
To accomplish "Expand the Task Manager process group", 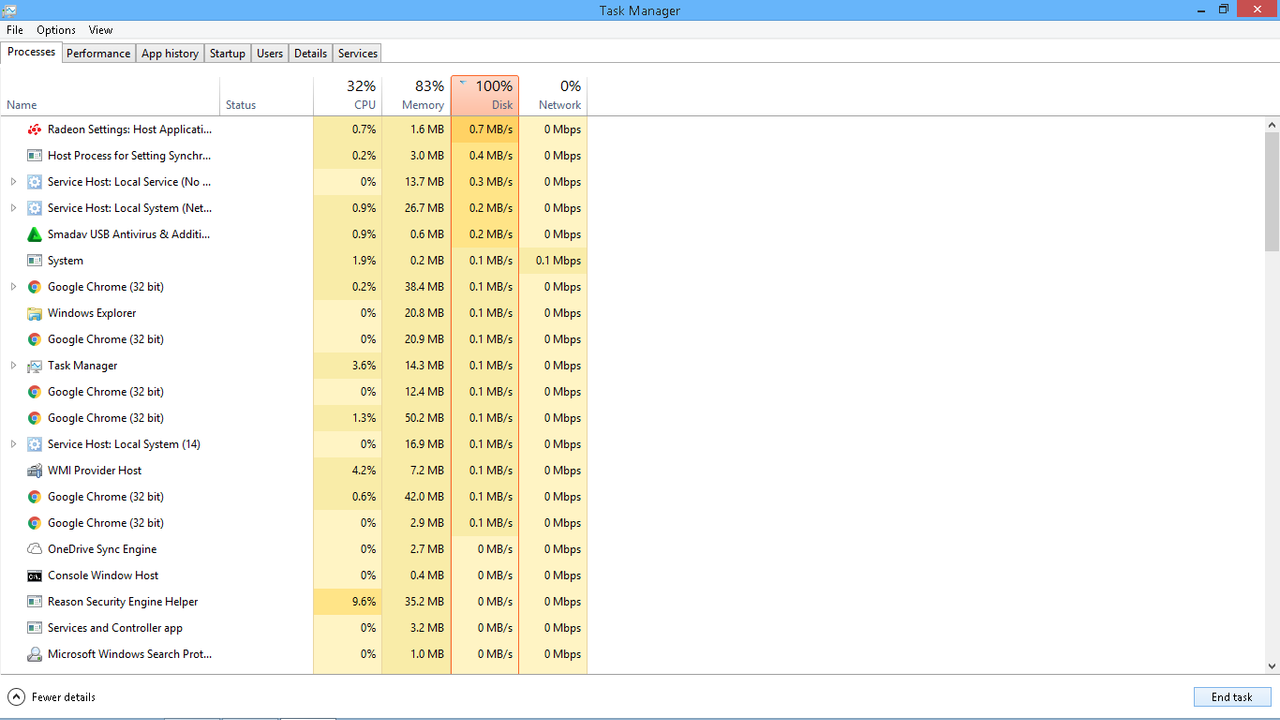I will pyautogui.click(x=13, y=365).
